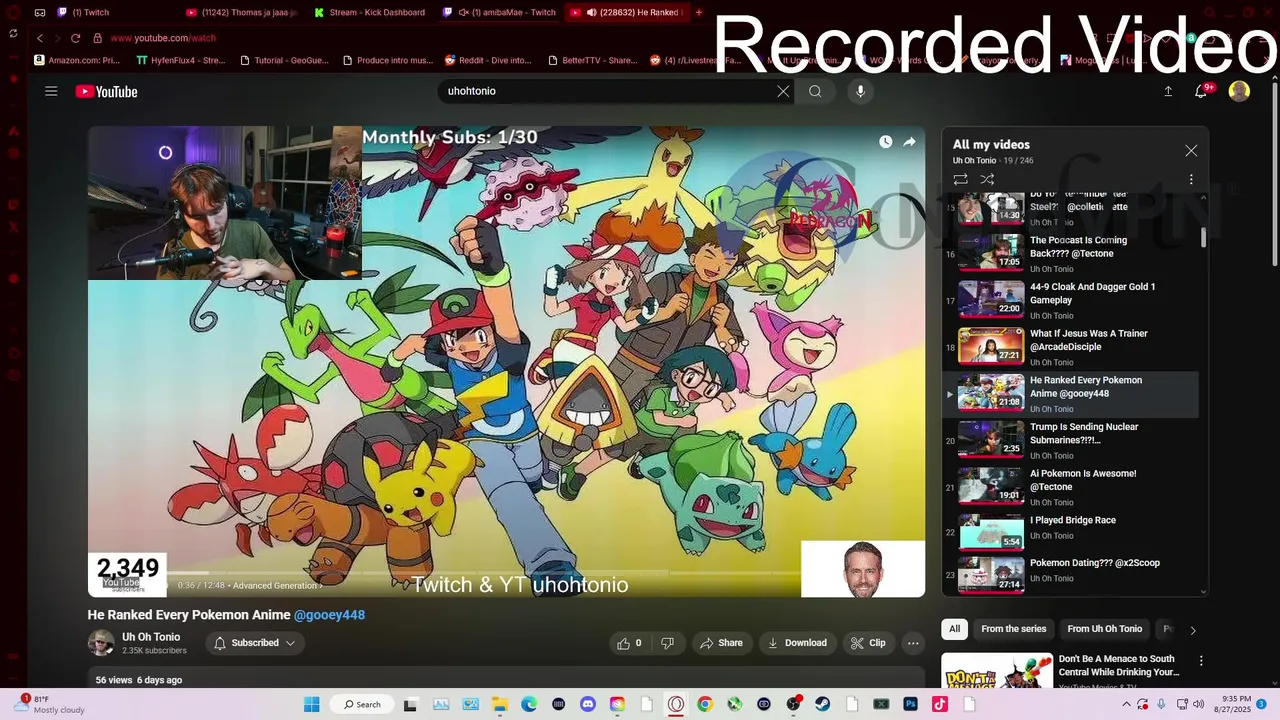Switch to the Thomas ja jaaa YouTube tab

(x=243, y=12)
